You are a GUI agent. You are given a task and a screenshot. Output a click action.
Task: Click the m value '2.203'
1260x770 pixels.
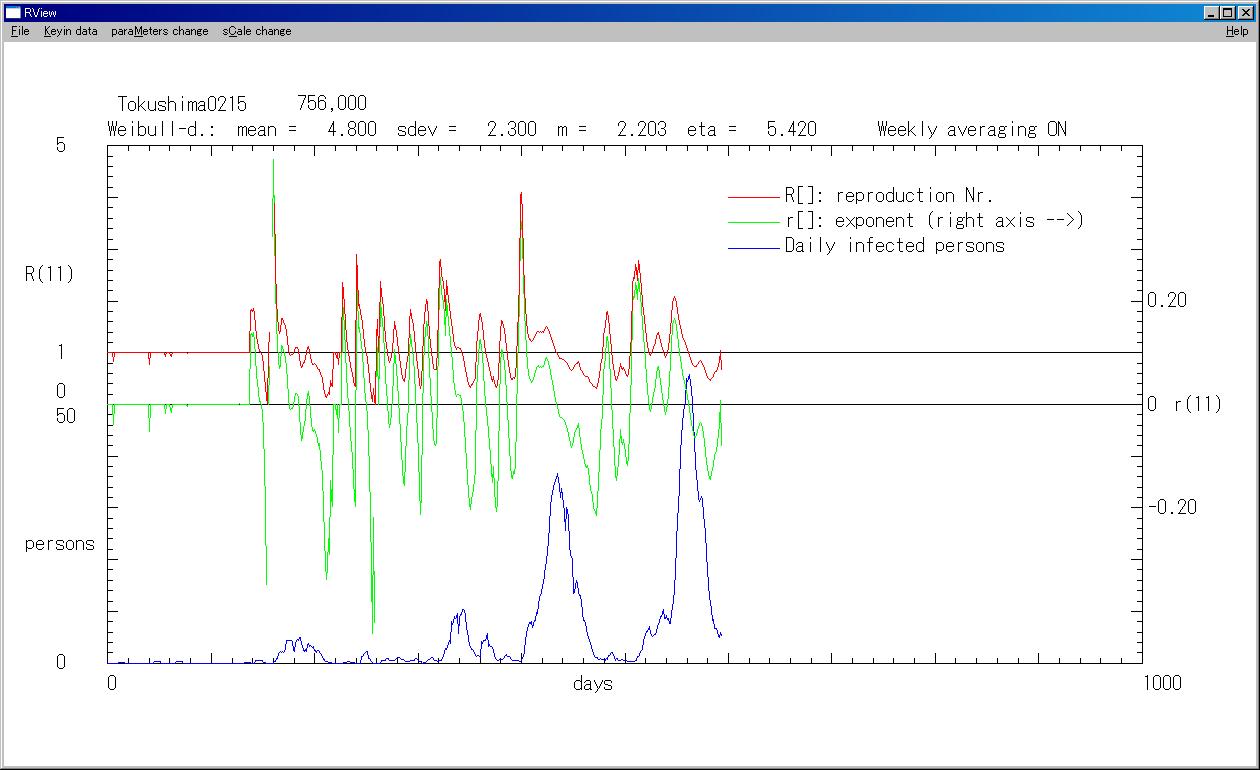tap(642, 129)
